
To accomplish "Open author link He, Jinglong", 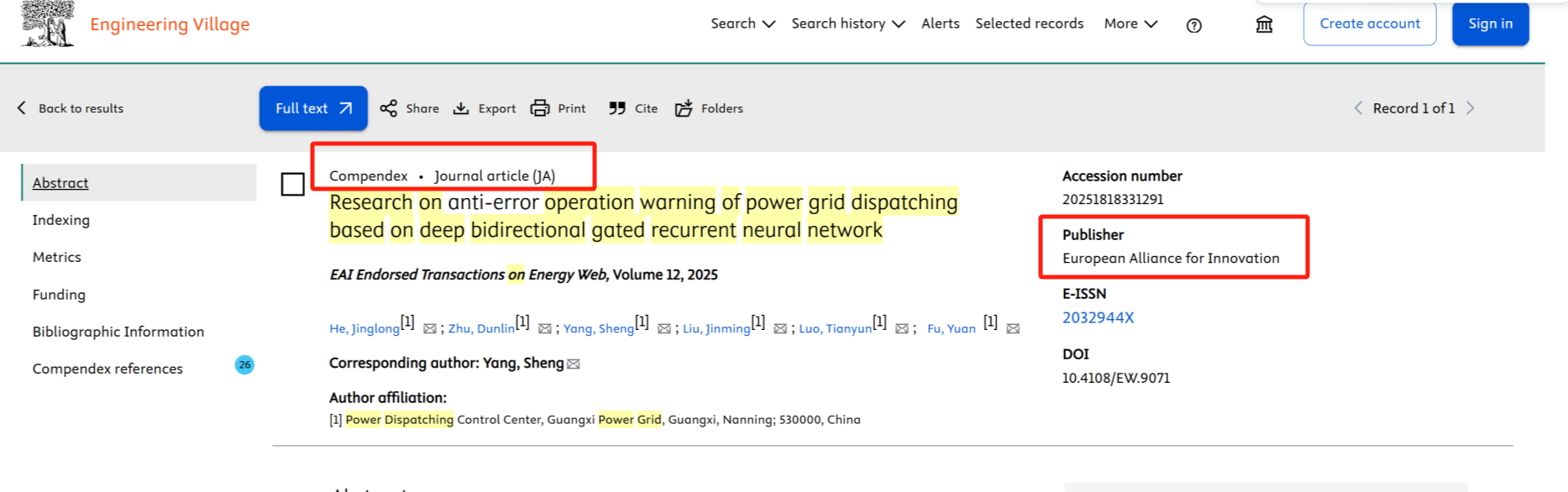I will click(364, 328).
